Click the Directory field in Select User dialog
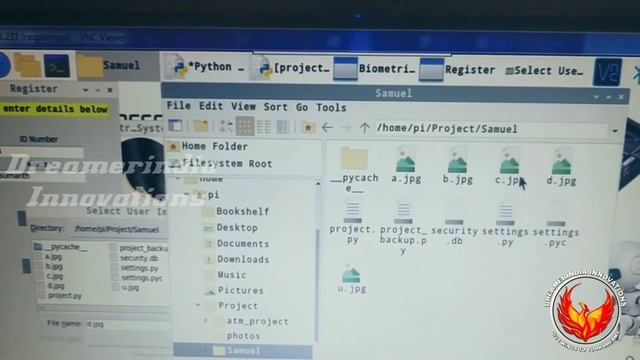This screenshot has width=640, height=360. [x=120, y=229]
